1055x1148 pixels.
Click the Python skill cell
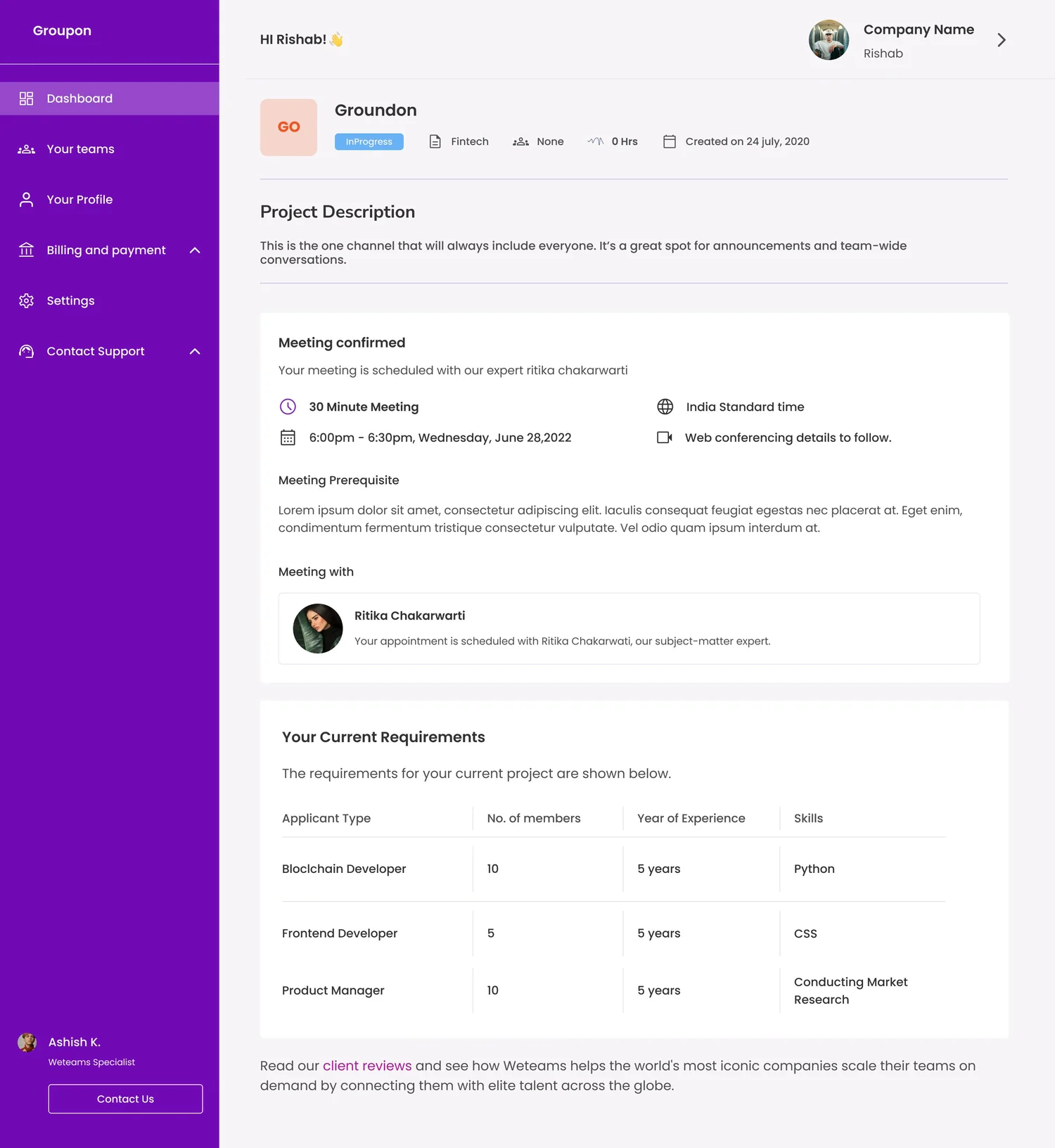click(x=814, y=869)
